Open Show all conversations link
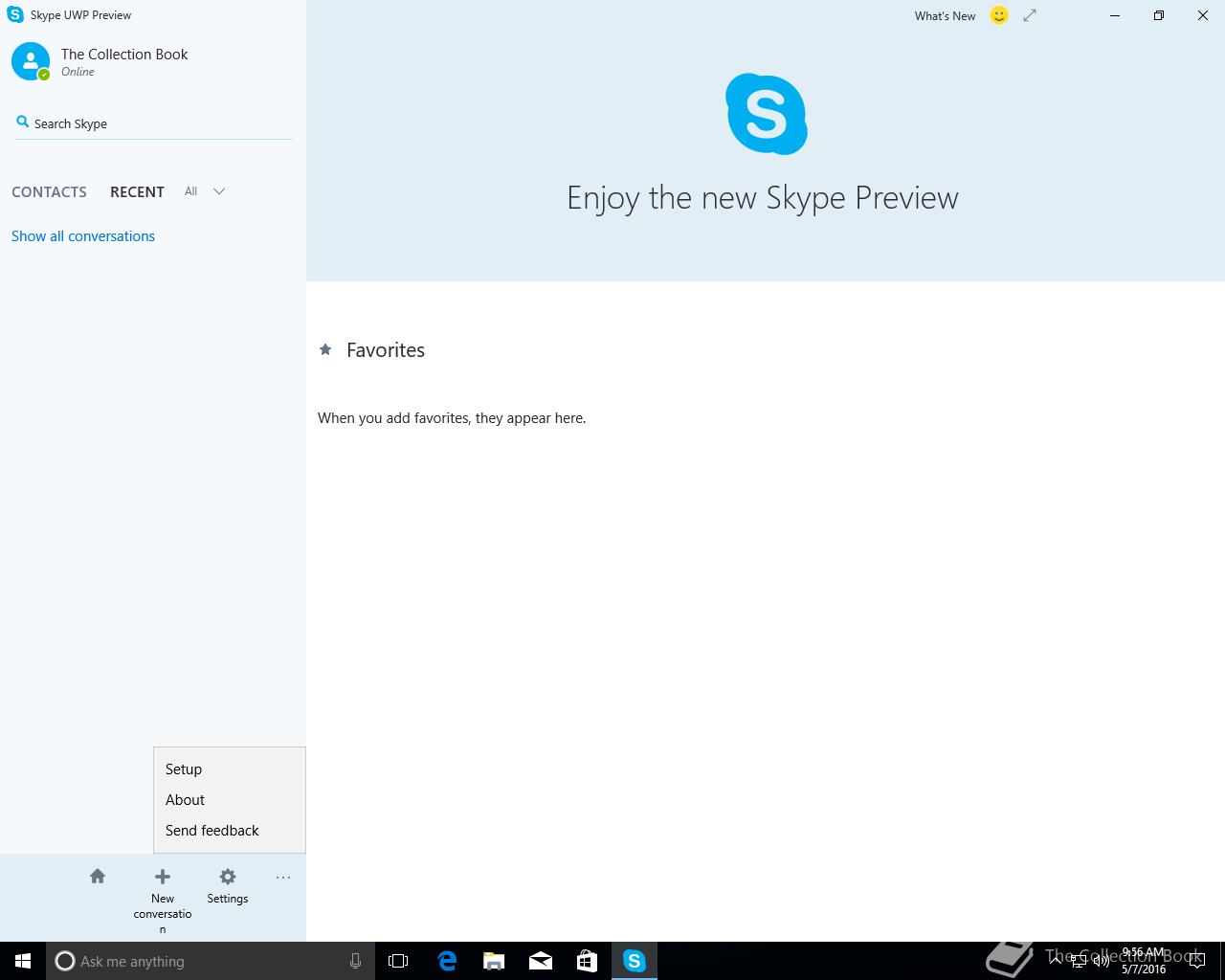1225x980 pixels. tap(83, 236)
